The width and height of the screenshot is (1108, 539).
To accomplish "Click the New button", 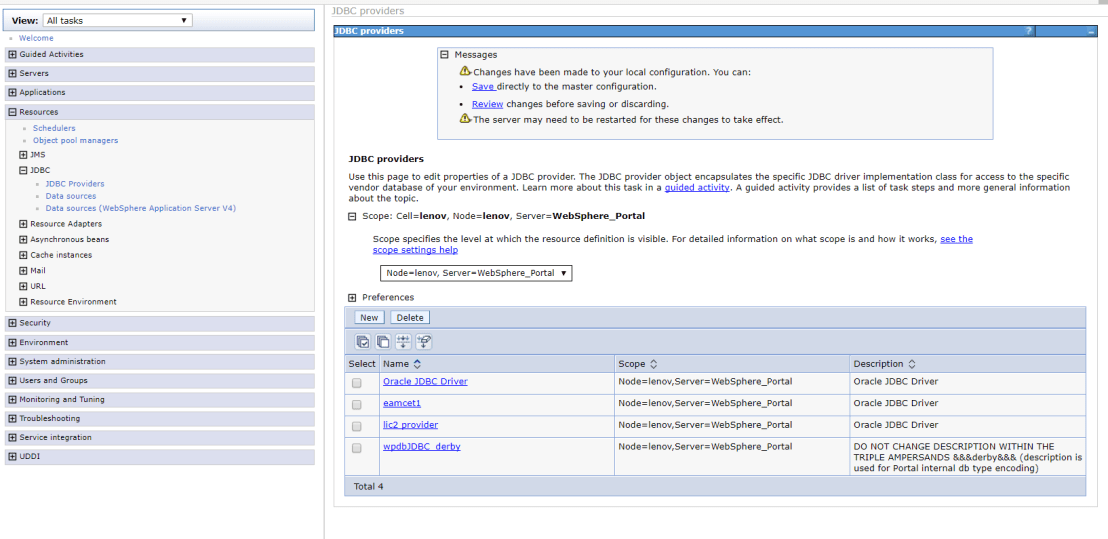I will click(x=369, y=317).
